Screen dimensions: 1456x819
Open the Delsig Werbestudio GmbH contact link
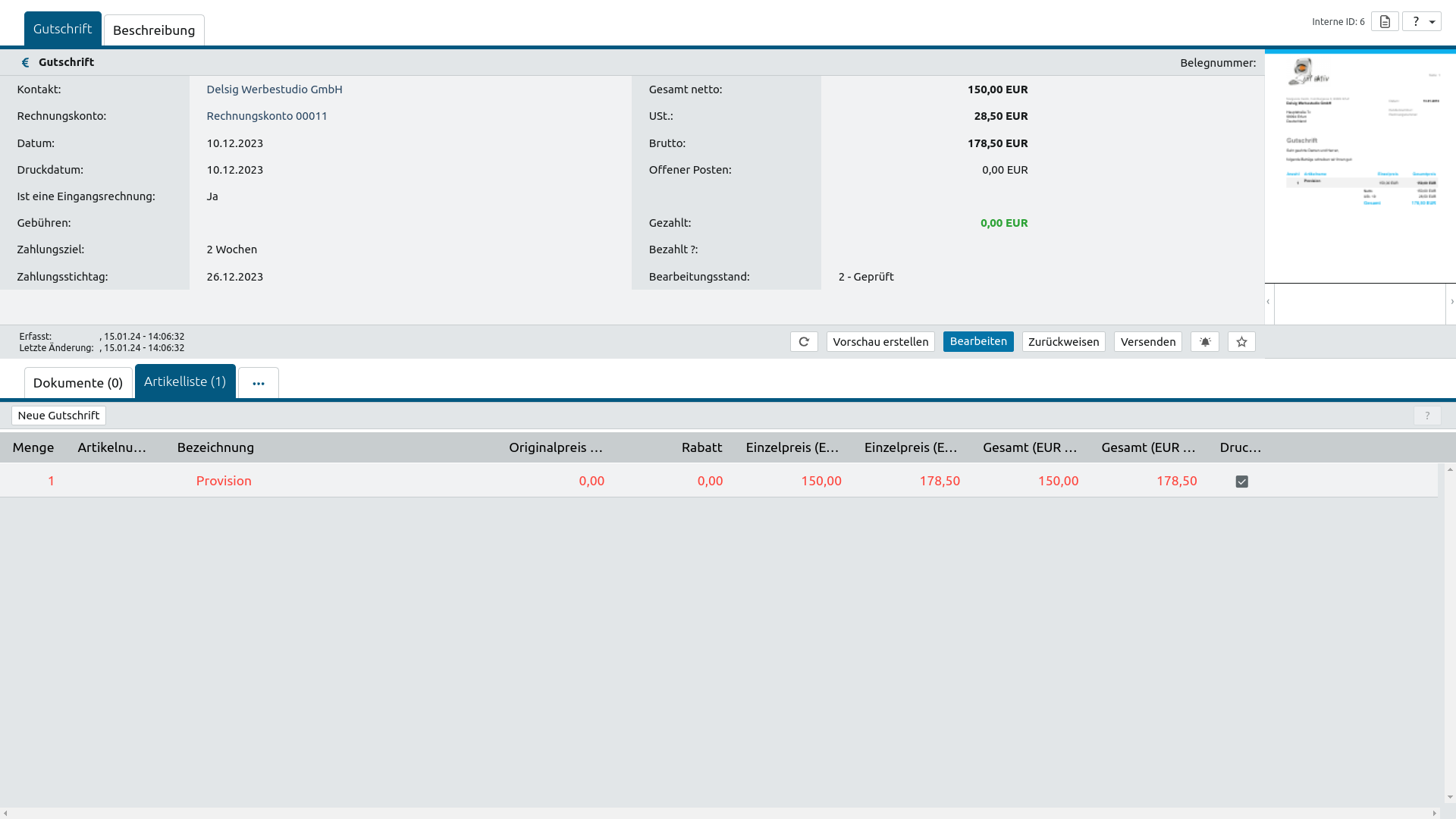pyautogui.click(x=275, y=89)
